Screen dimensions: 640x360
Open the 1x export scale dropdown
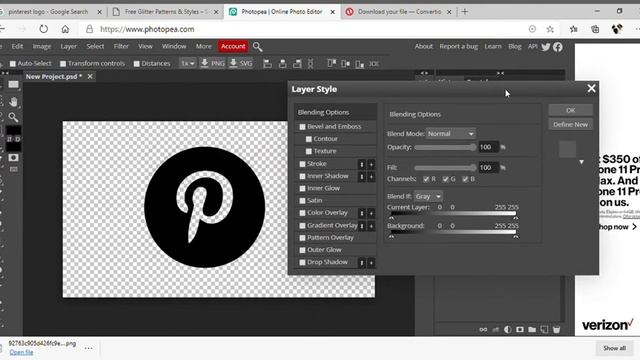pyautogui.click(x=187, y=63)
